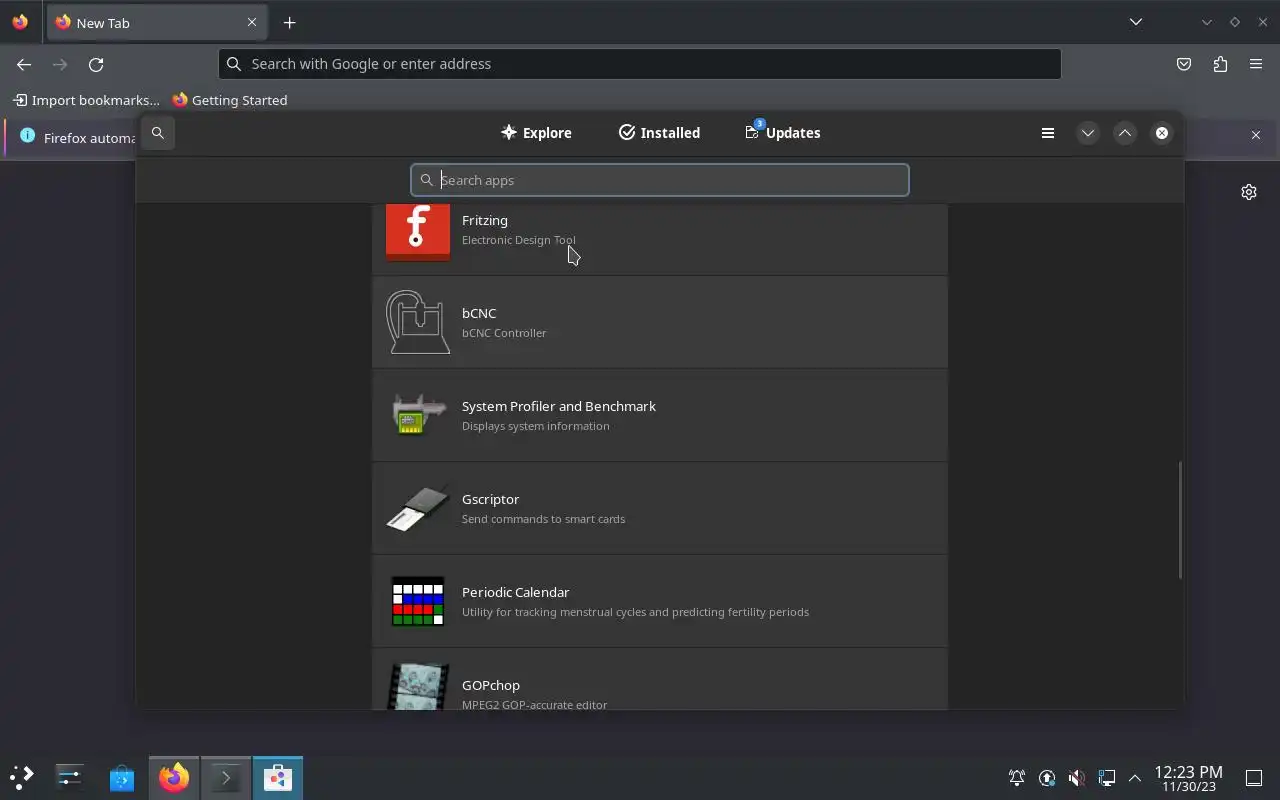1280x800 pixels.
Task: Click the updates tray icon
Action: coord(1047,777)
